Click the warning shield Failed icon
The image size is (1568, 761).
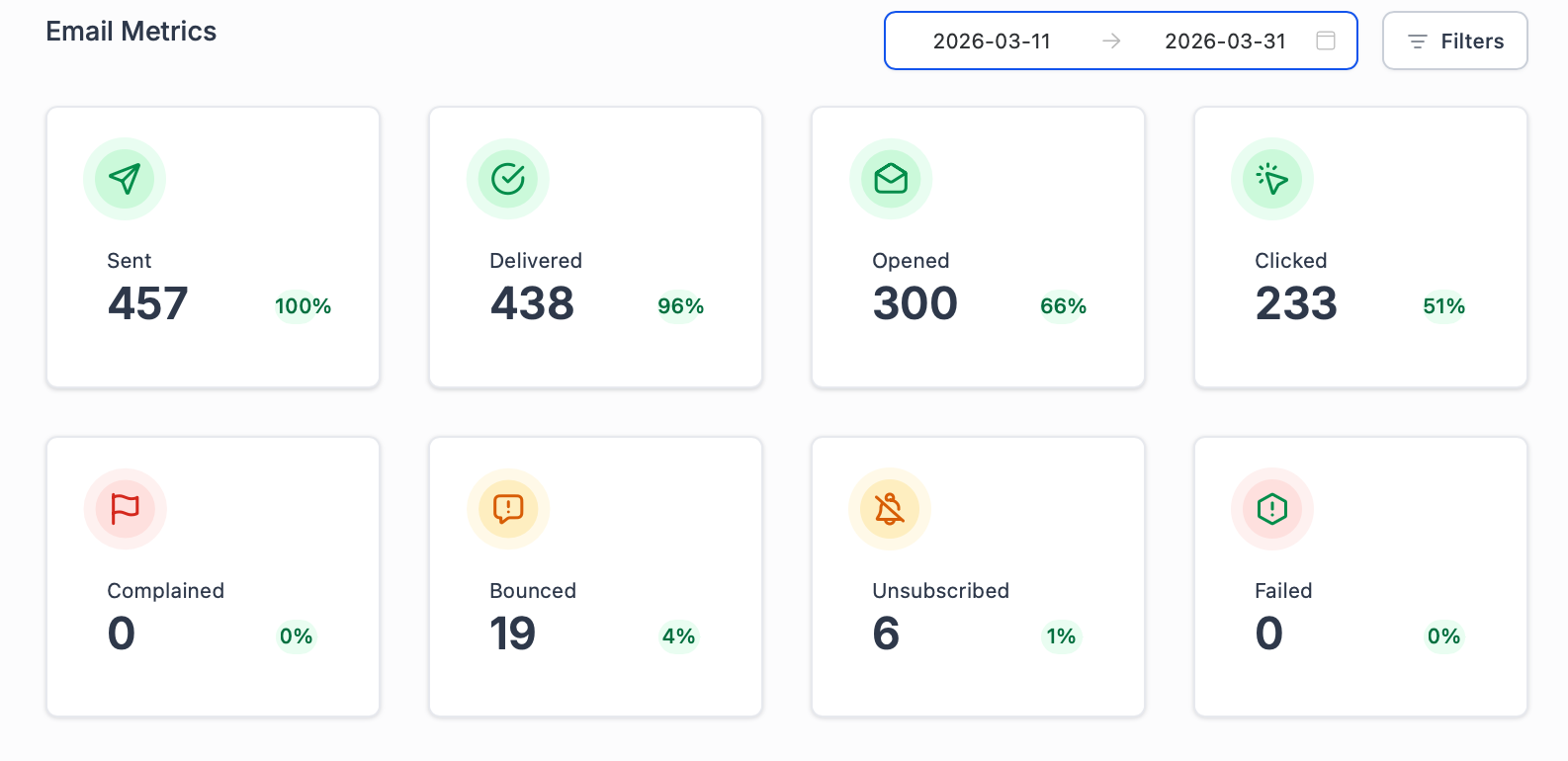[1272, 509]
